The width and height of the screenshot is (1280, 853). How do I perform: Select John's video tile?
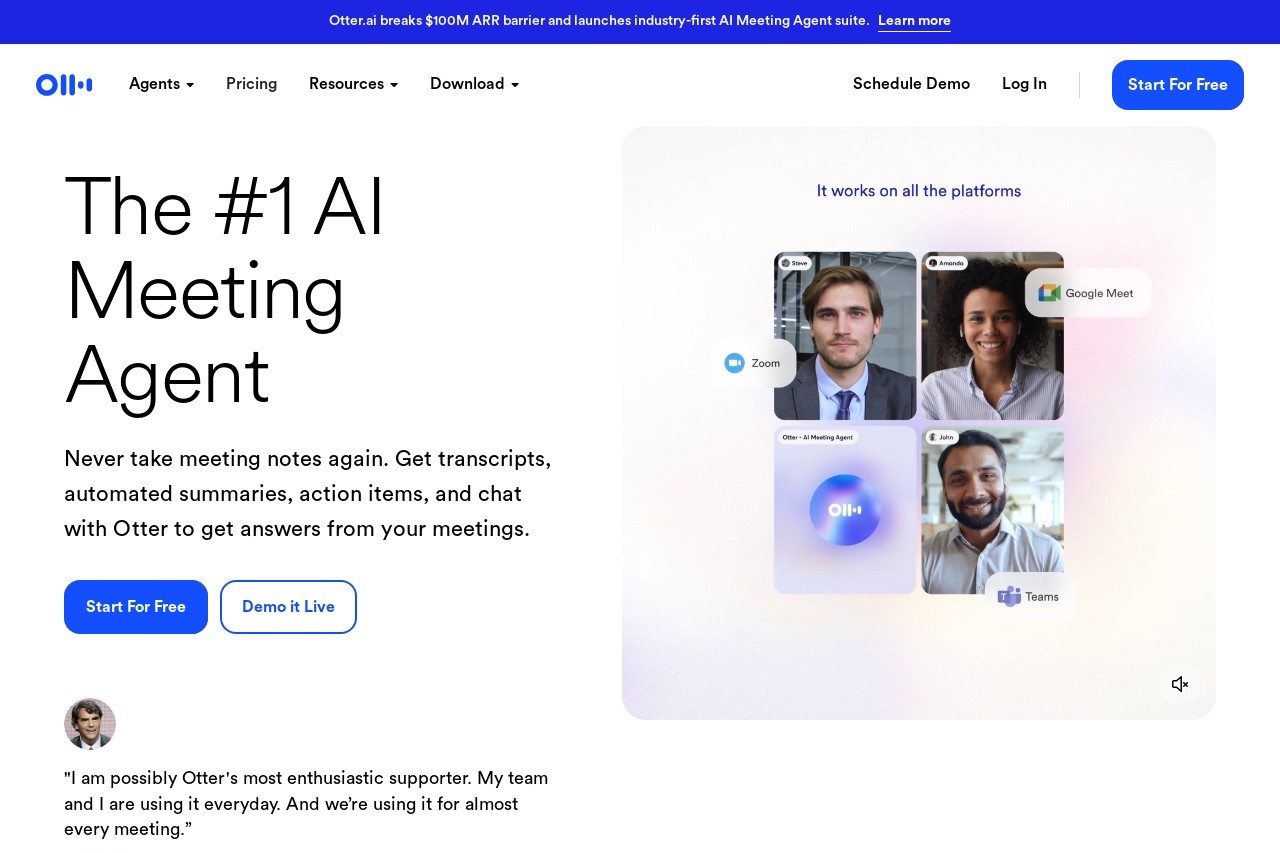coord(992,510)
